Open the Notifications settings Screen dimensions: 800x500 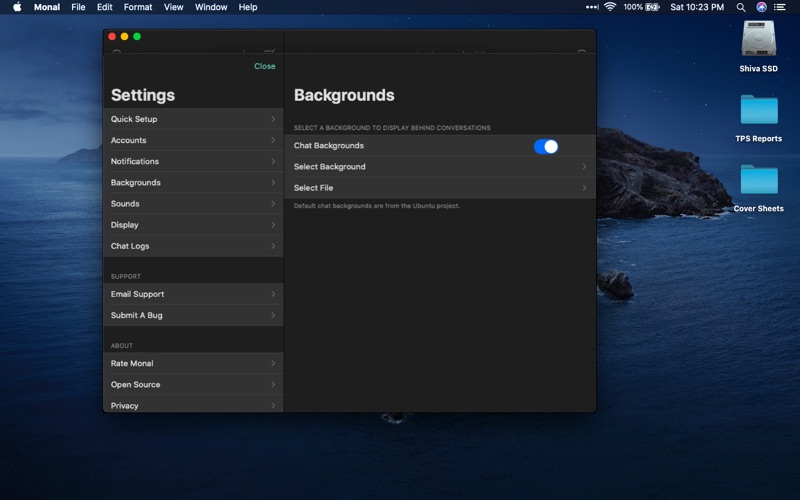click(193, 161)
